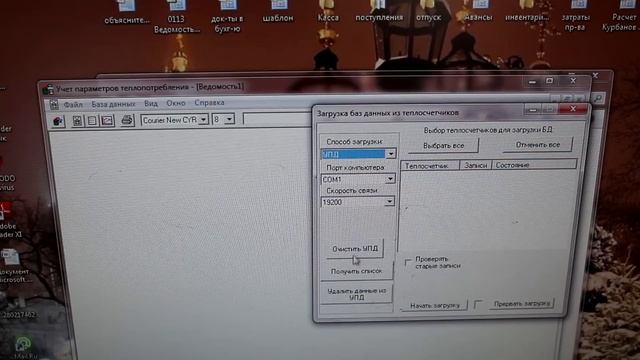
Task: Select the 'отпуск' desktop icon
Action: coord(429,12)
